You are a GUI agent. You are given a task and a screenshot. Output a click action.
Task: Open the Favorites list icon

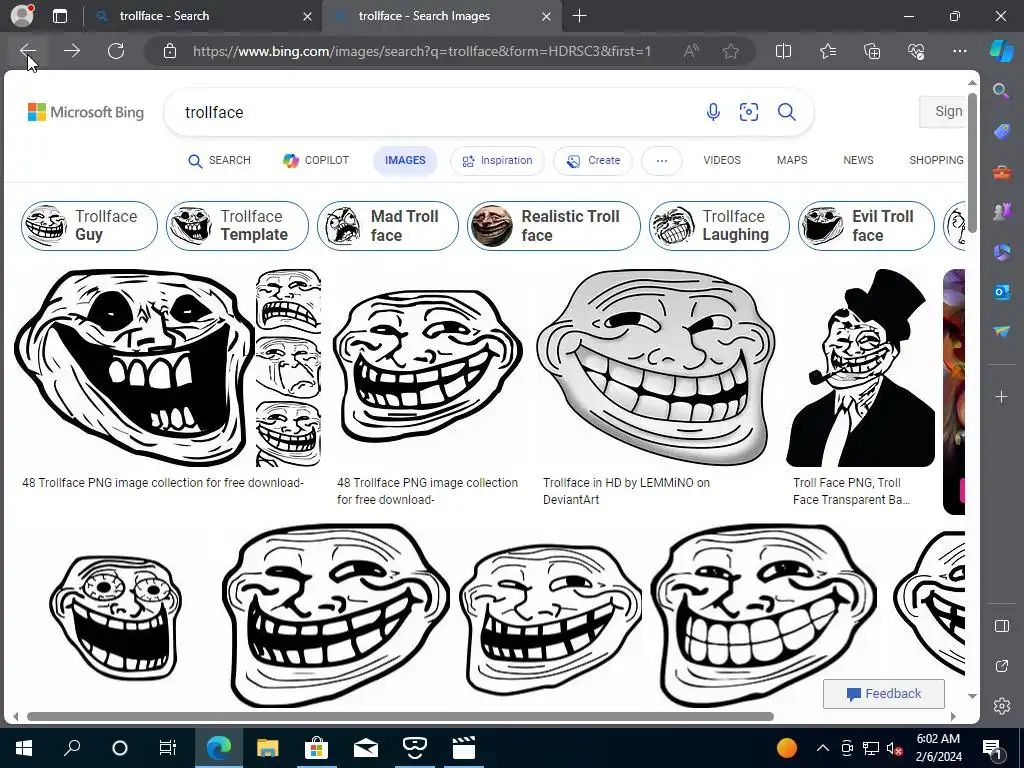pos(827,51)
